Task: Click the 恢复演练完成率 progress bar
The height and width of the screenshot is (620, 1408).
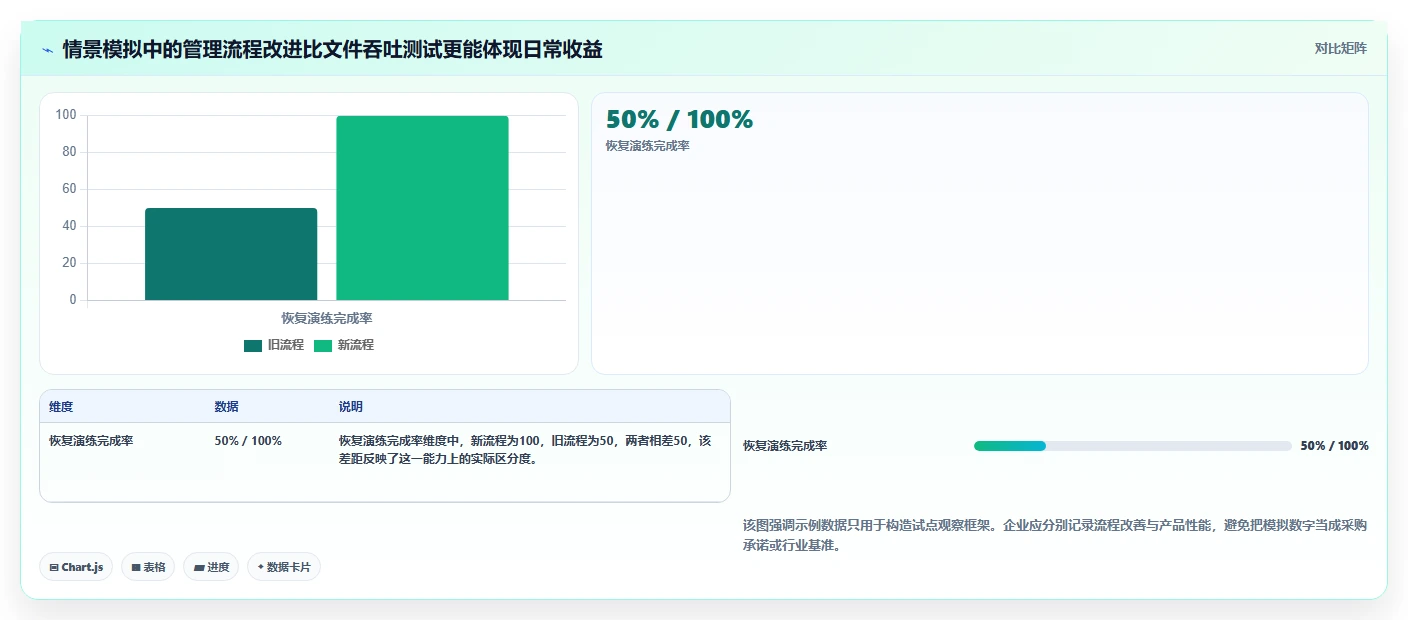Action: (1132, 446)
